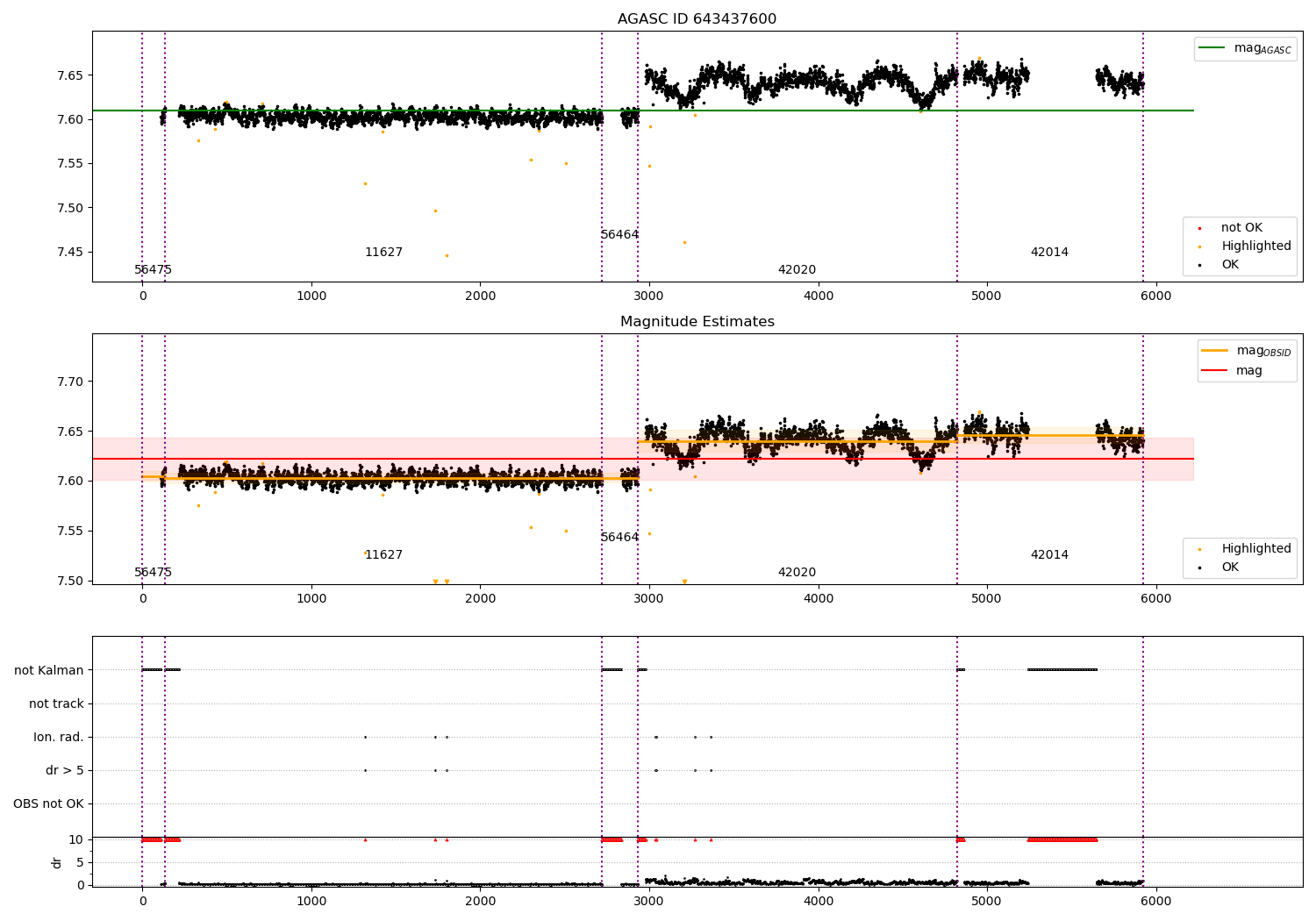Click obsid label 11627 in top plot
Viewport: 1316px width, 921px height.
click(383, 253)
